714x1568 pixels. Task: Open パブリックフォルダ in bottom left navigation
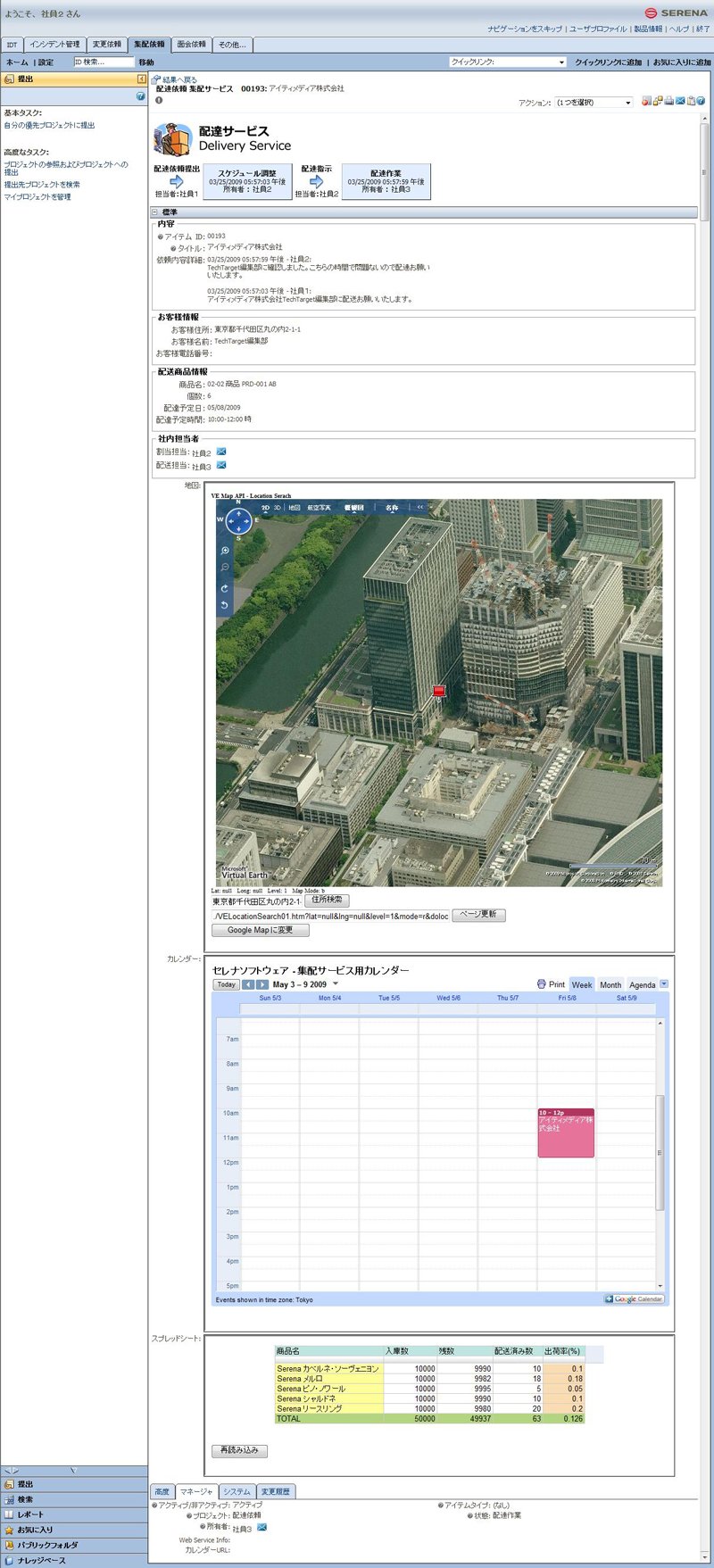click(73, 1545)
